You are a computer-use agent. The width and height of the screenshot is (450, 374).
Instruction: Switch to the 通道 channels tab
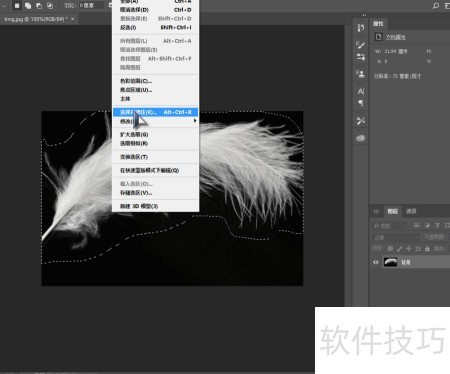(411, 211)
